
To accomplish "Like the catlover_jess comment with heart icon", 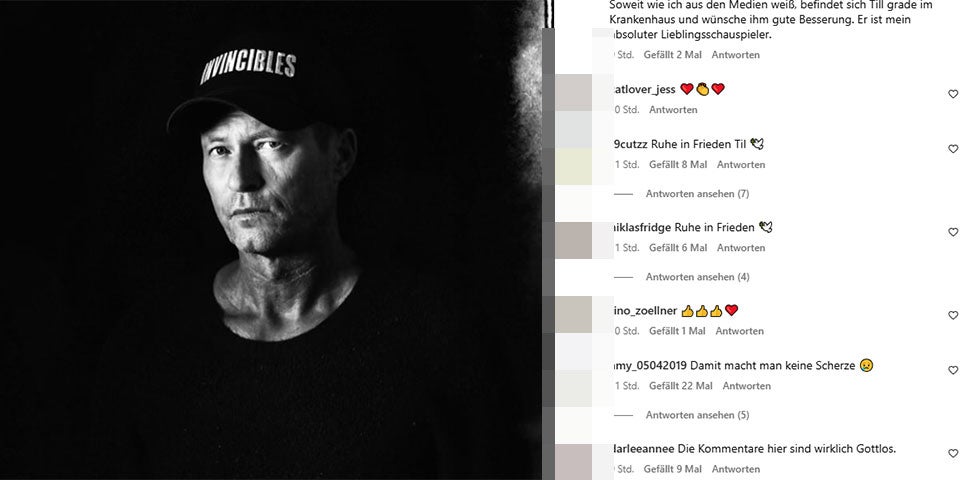I will click(x=953, y=94).
